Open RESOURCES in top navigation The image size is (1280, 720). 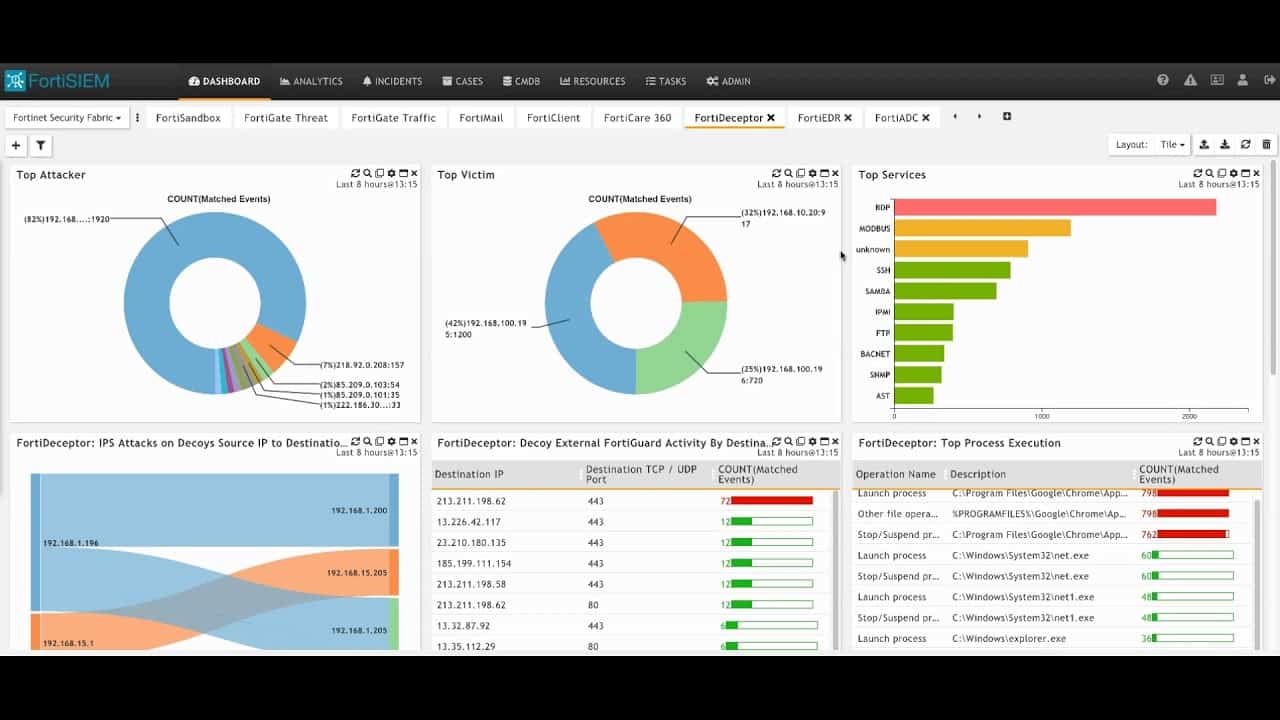[593, 81]
